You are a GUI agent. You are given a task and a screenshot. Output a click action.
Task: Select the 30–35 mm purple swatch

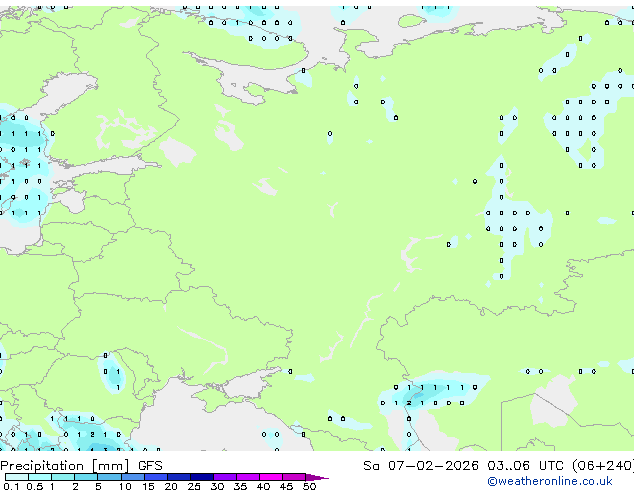[x=225, y=477]
